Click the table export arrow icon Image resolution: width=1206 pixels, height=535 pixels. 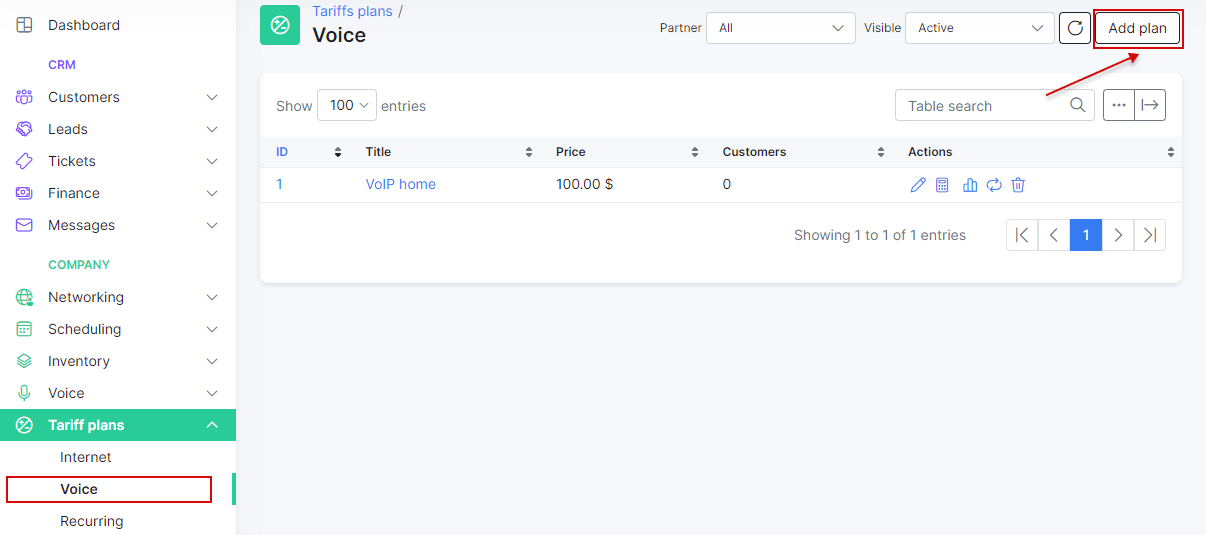[1150, 105]
